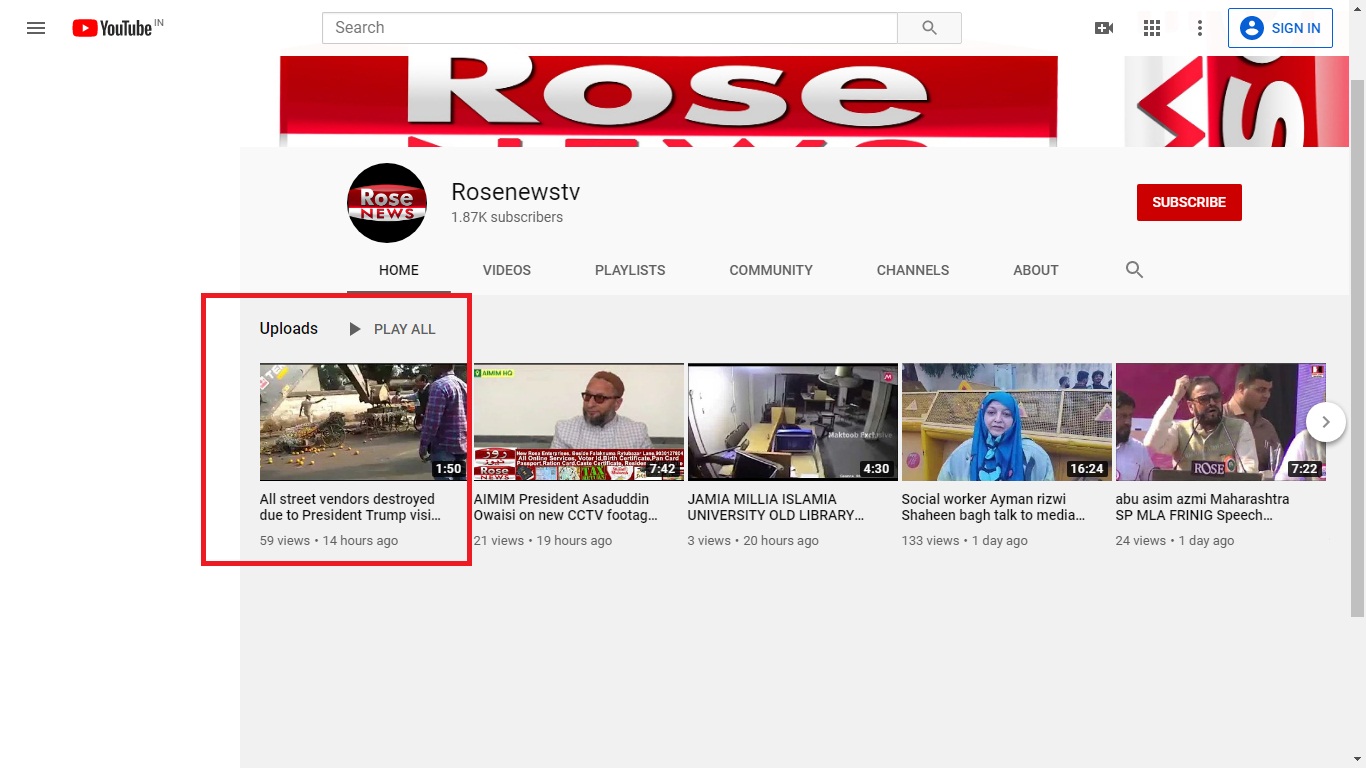This screenshot has height=768, width=1366.
Task: Focus the Search input field
Action: coord(610,28)
